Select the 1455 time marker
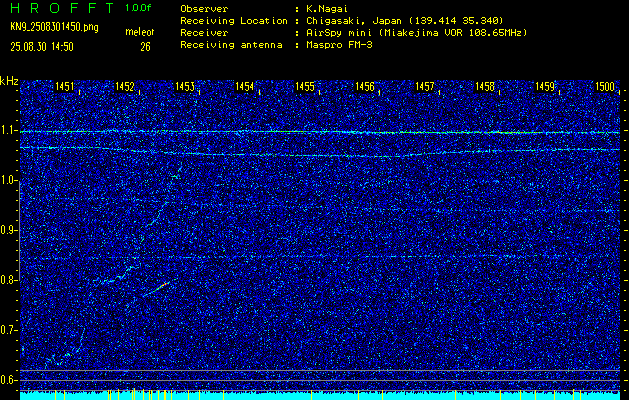The width and height of the screenshot is (629, 400). 305,86
